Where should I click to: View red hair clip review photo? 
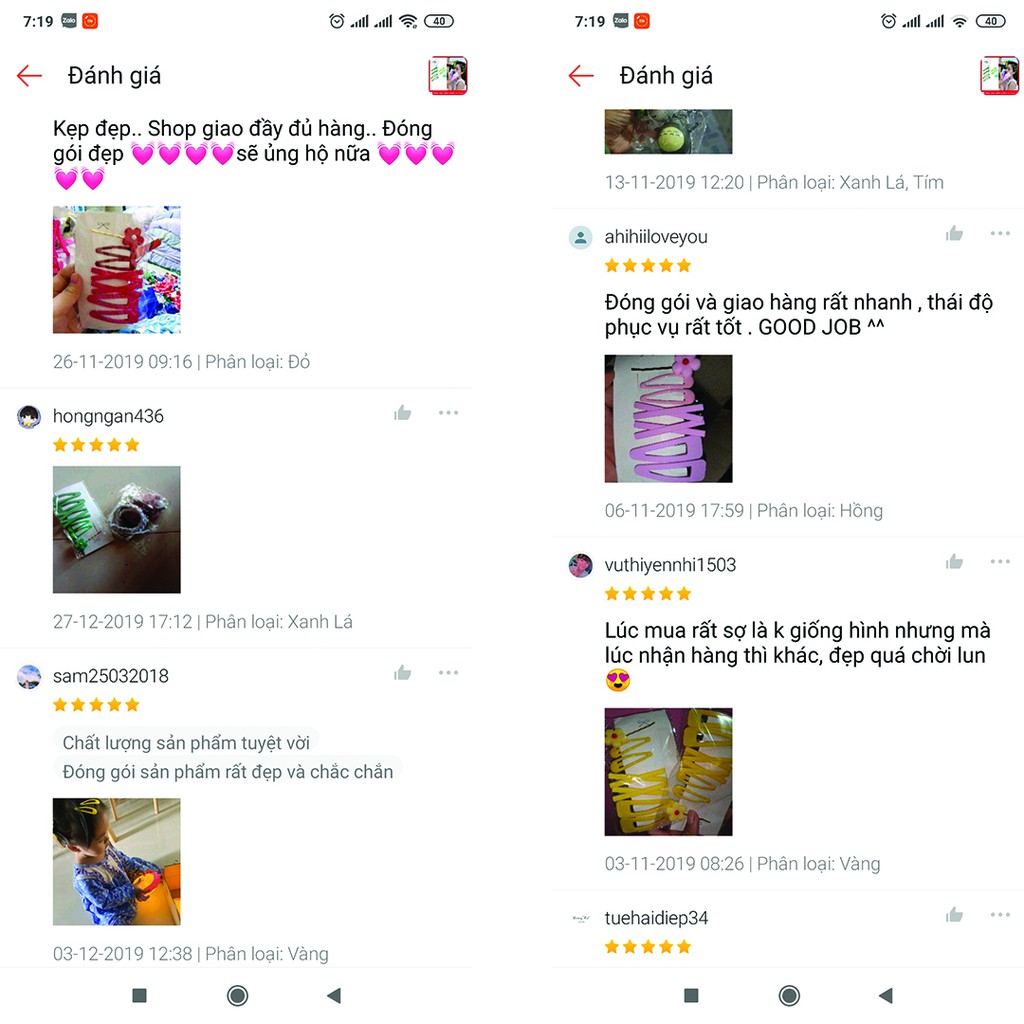tap(117, 270)
